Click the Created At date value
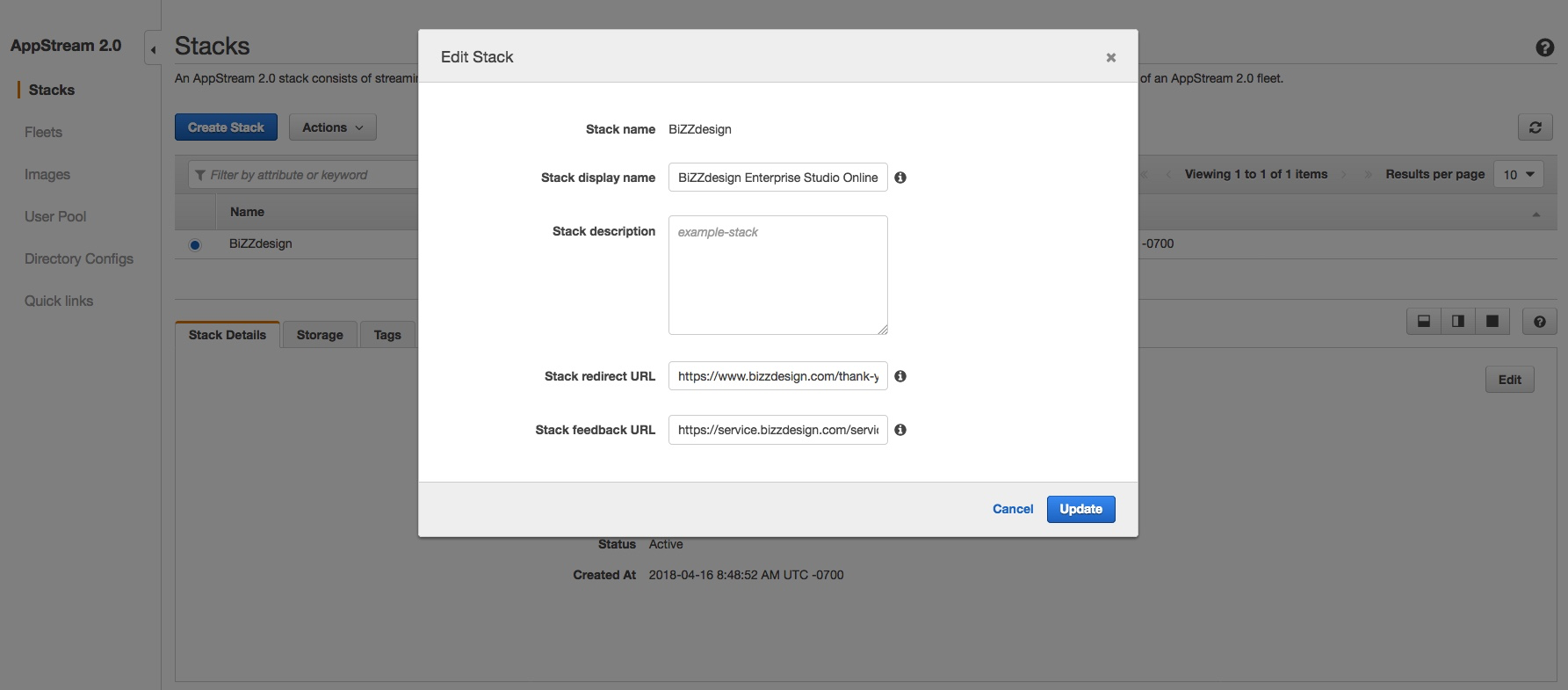 coord(747,575)
